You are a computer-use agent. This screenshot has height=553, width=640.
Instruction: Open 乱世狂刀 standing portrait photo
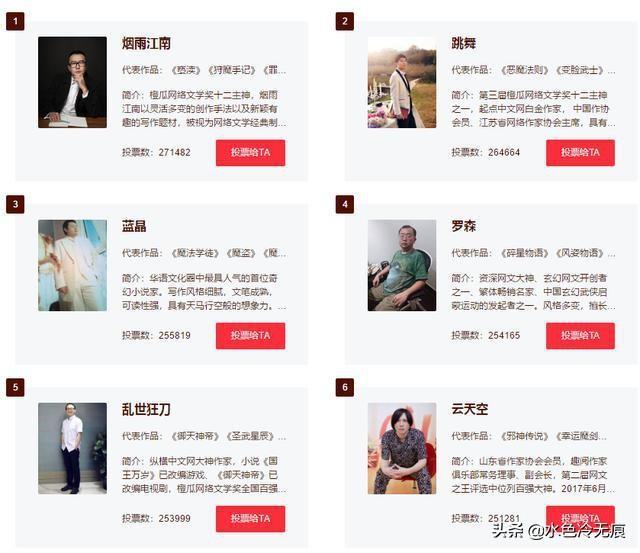(x=73, y=449)
